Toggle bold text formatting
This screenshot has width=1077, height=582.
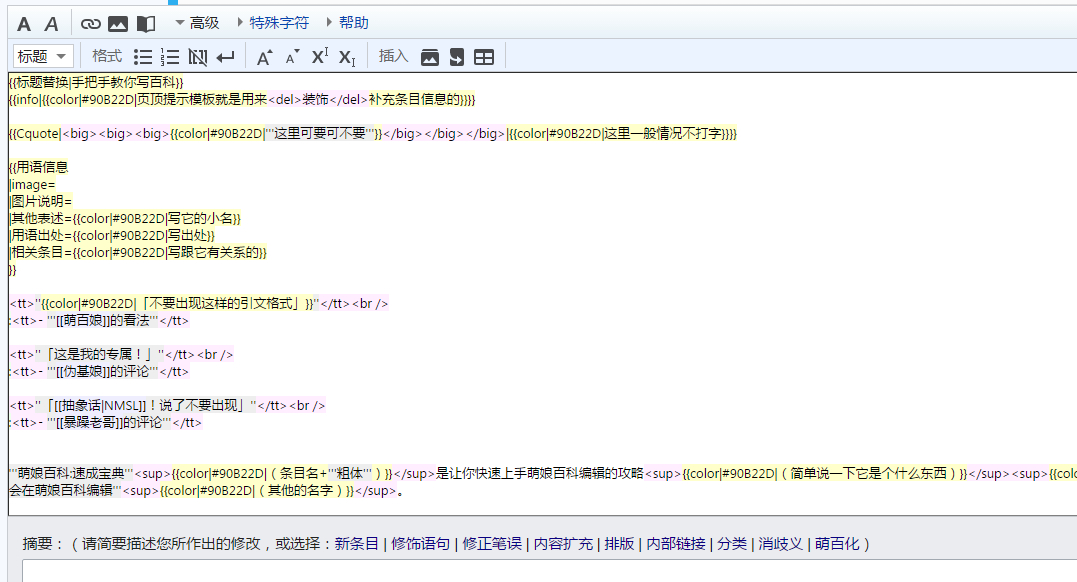pos(24,23)
